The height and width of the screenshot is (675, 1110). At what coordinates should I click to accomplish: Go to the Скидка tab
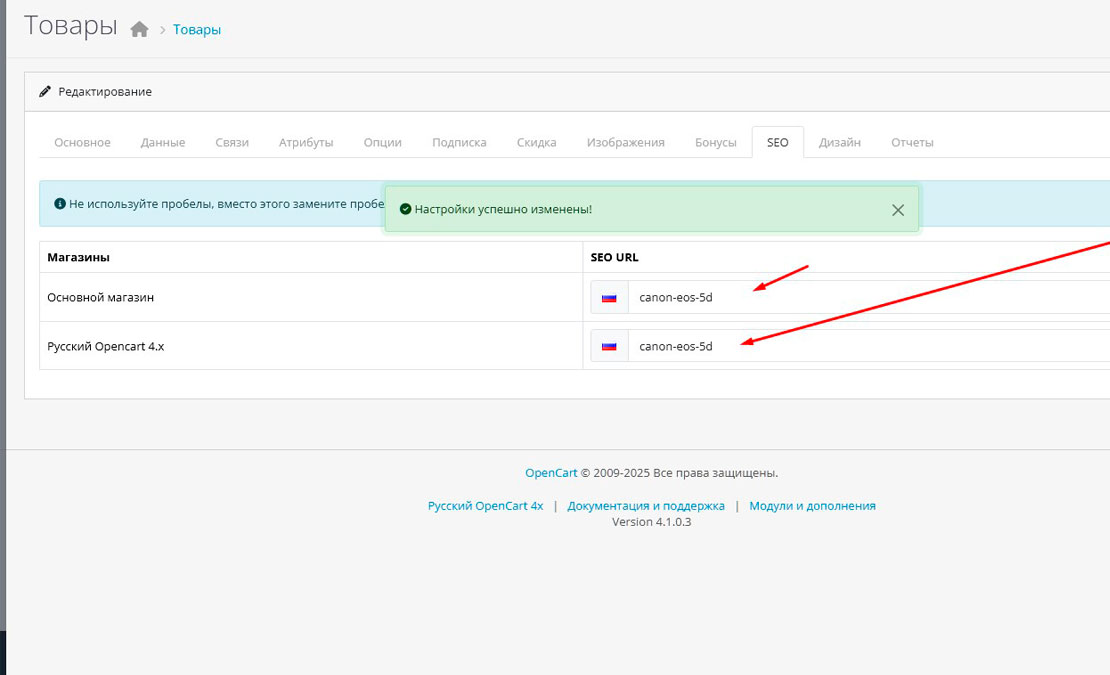click(537, 142)
